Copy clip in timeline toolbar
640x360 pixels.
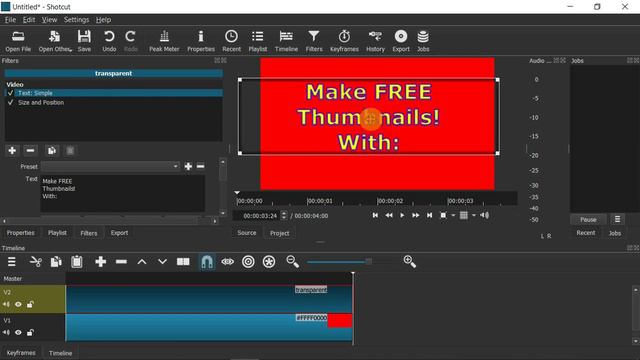pyautogui.click(x=56, y=262)
